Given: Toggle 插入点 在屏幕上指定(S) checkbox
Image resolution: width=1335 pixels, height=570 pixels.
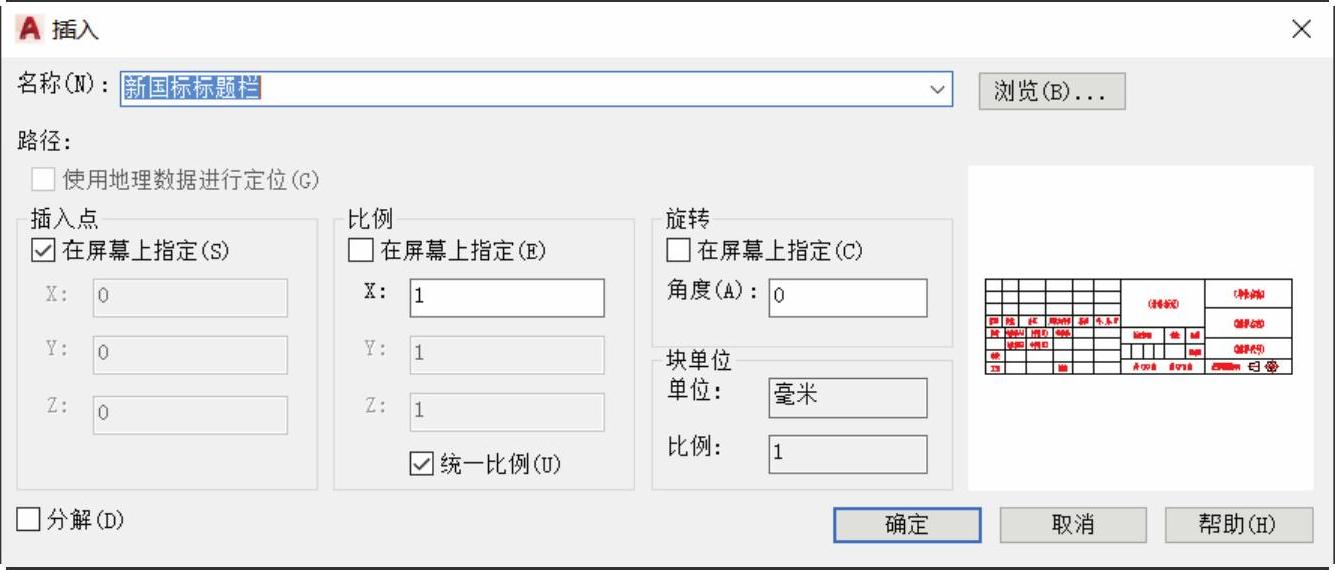Looking at the screenshot, I should (x=43, y=251).
